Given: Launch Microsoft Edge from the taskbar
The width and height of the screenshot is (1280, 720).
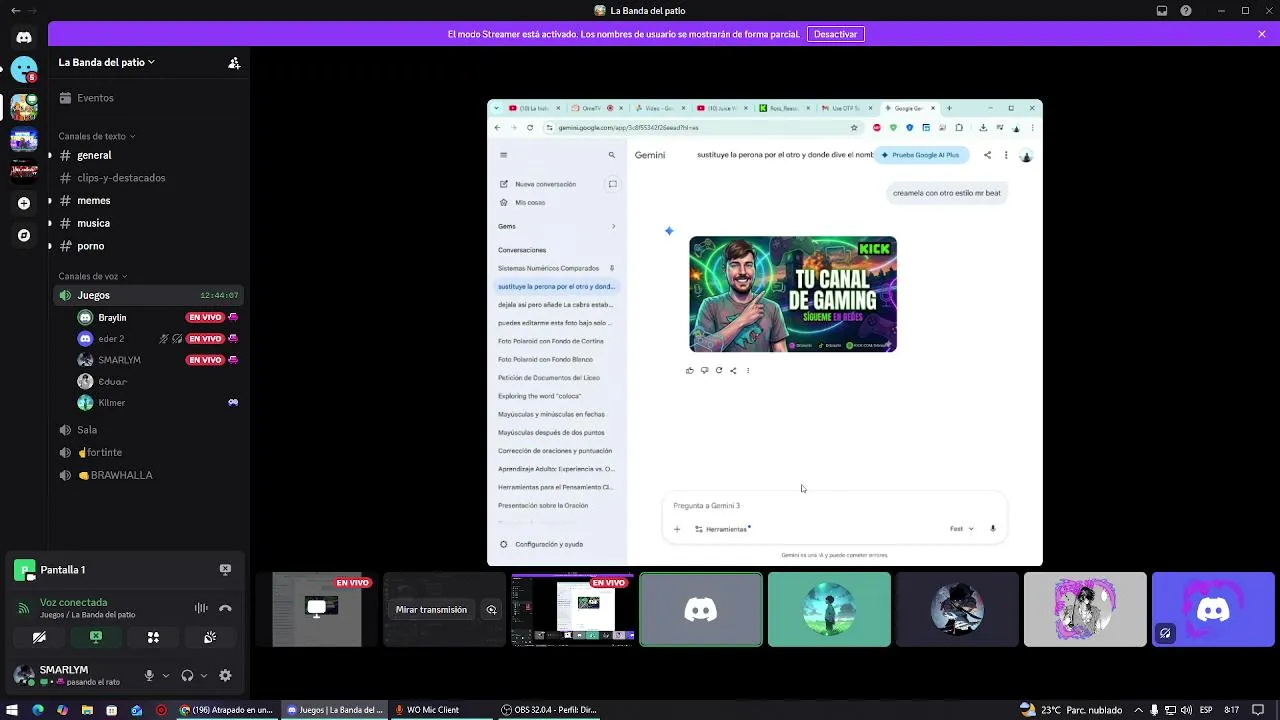Looking at the screenshot, I should pos(37,710).
